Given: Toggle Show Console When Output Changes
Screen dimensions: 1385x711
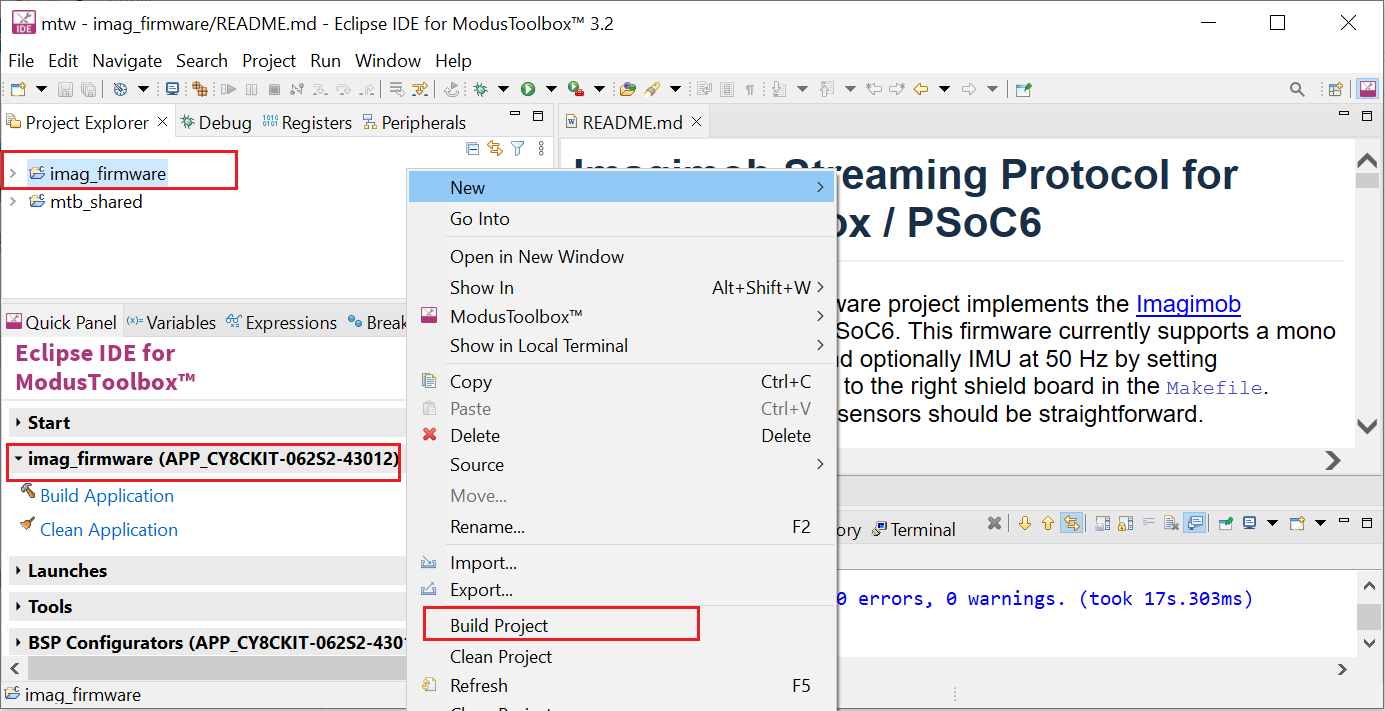Looking at the screenshot, I should coord(1195,523).
